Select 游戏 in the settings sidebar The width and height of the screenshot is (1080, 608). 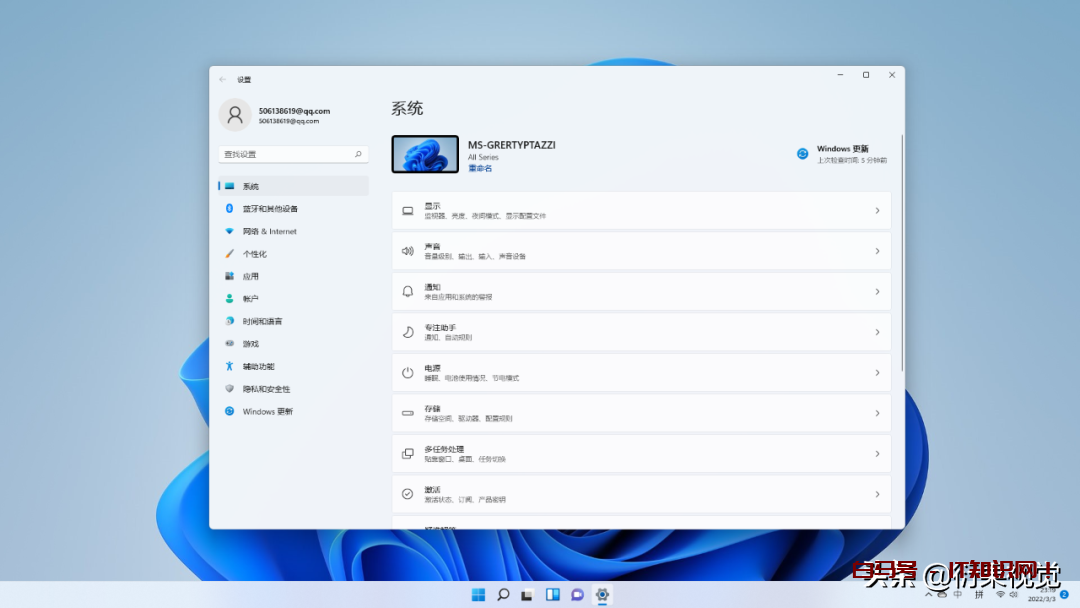(250, 344)
